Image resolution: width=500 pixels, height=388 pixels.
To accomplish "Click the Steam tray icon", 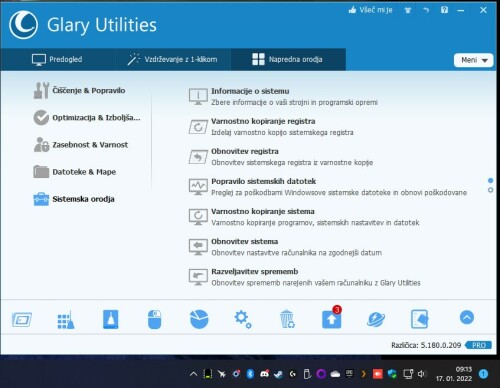I will [x=278, y=374].
